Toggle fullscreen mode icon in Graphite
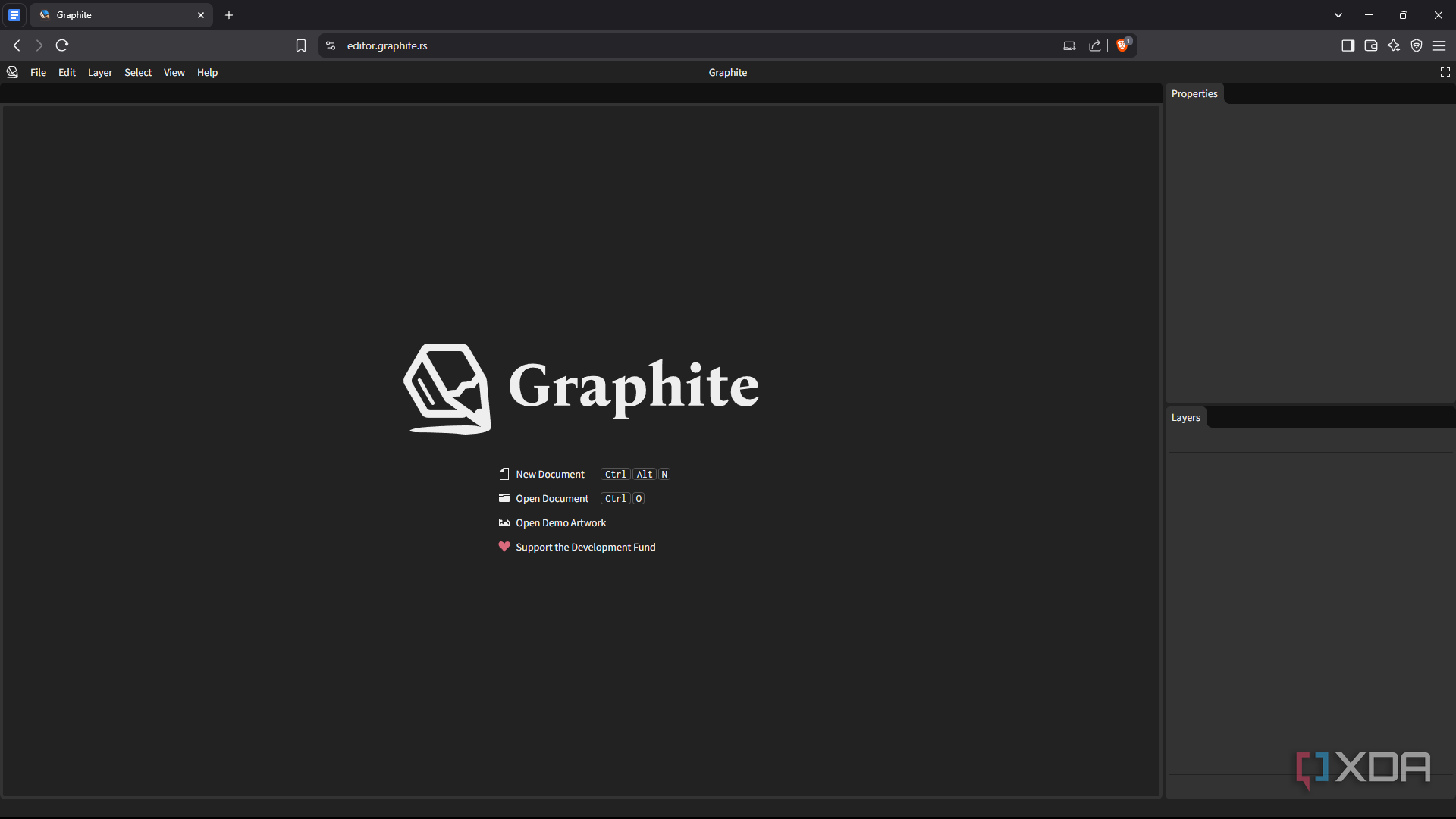This screenshot has height=819, width=1456. coord(1445,72)
